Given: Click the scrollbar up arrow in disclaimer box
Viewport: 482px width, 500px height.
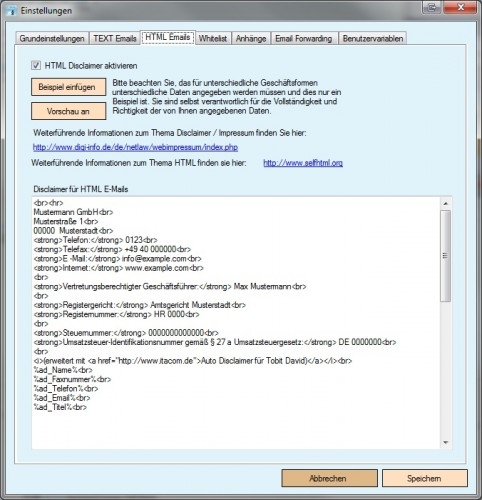Looking at the screenshot, I should tap(446, 203).
